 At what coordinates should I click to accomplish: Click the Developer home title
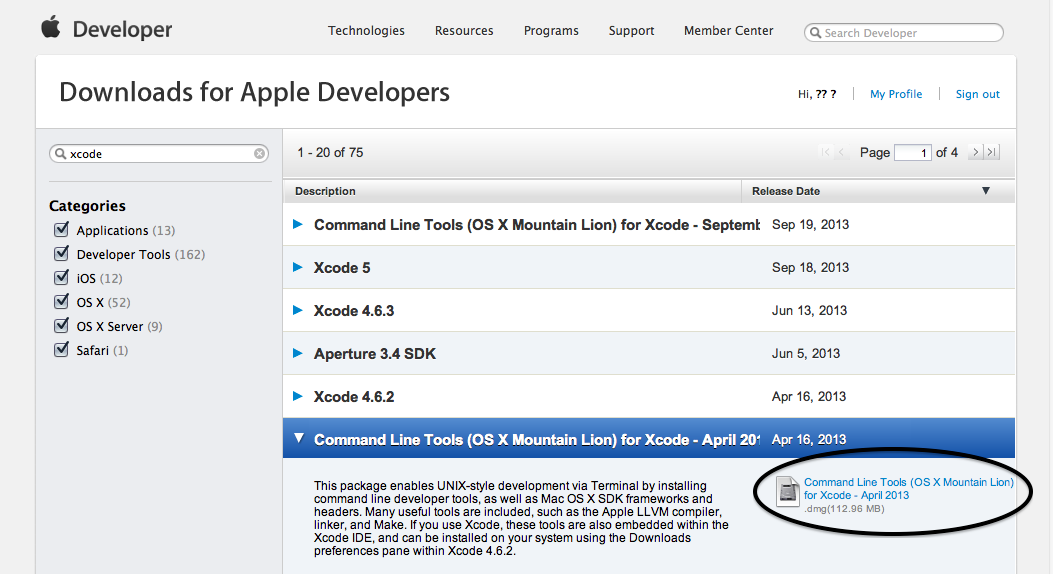[122, 30]
